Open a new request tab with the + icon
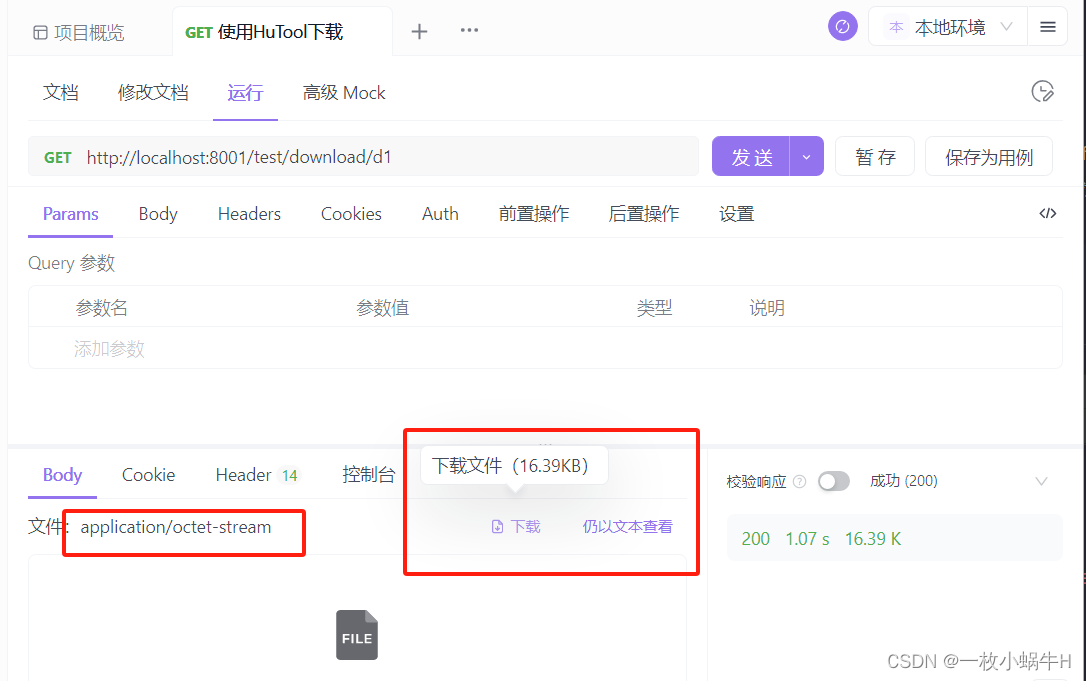The height and width of the screenshot is (681, 1086). click(x=419, y=31)
